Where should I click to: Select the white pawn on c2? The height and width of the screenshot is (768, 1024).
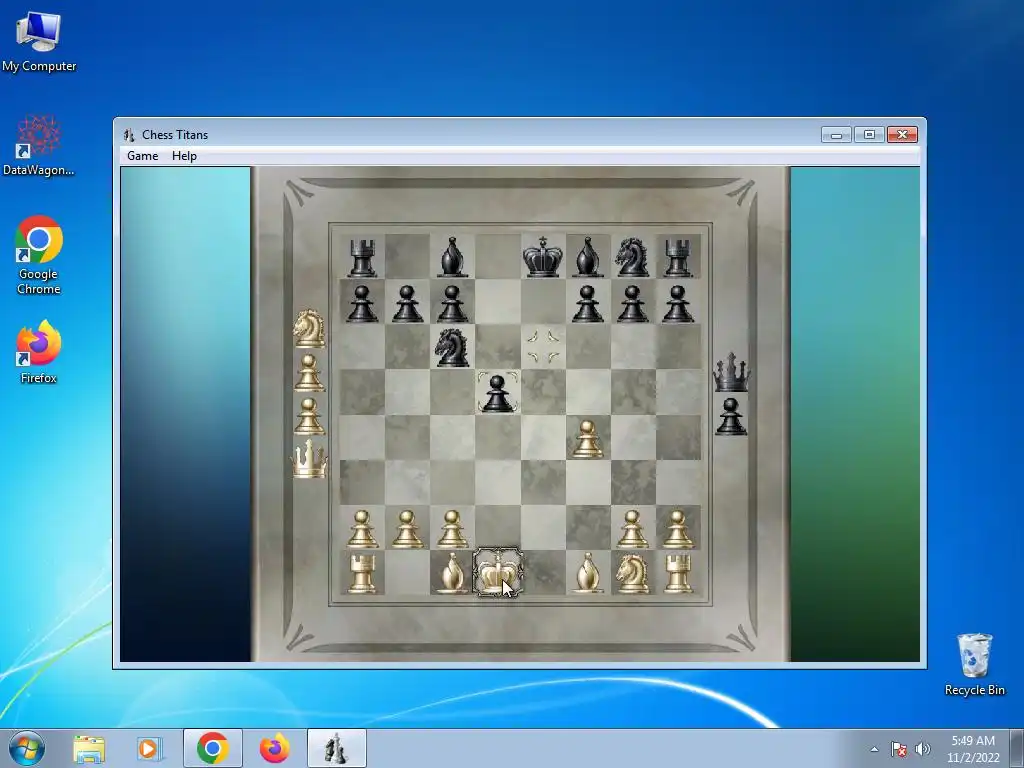click(452, 528)
